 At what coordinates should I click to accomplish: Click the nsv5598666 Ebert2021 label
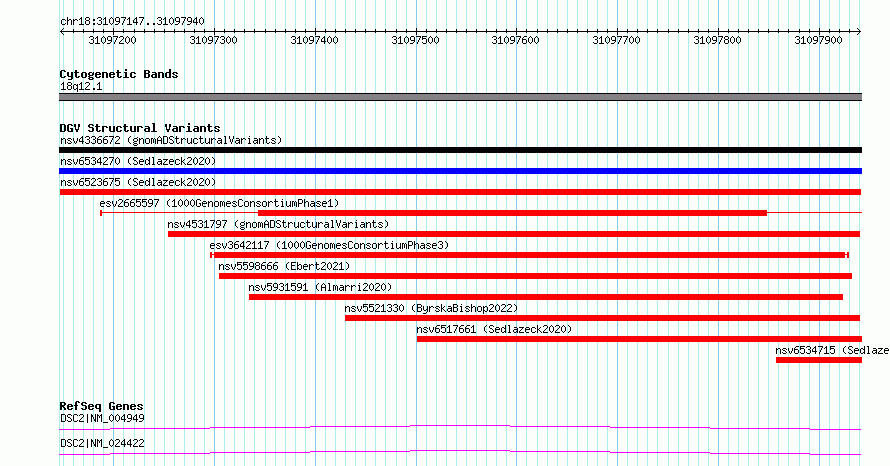tap(284, 266)
